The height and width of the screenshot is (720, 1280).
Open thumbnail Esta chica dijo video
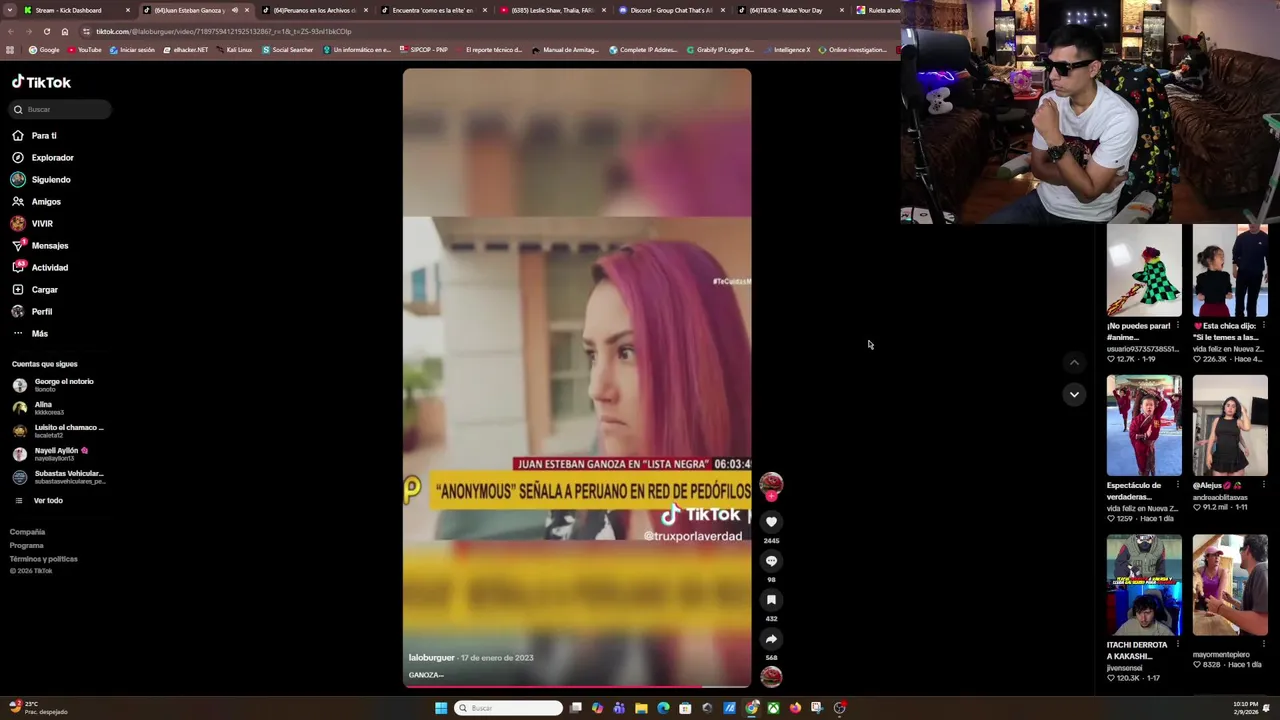1230,270
